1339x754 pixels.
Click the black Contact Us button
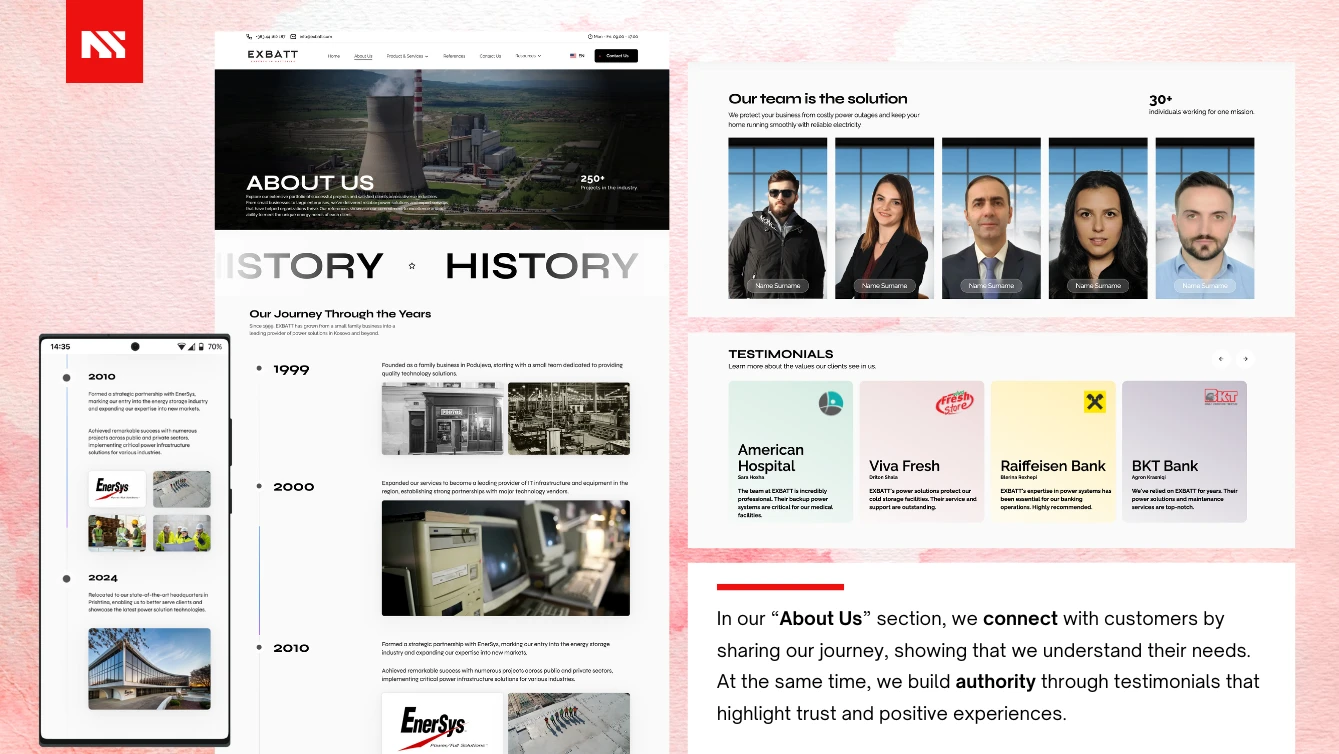616,56
